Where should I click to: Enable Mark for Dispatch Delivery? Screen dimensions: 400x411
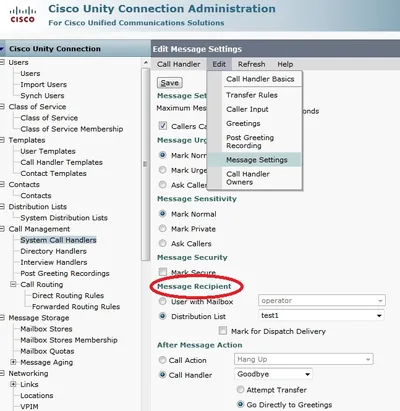tap(223, 331)
